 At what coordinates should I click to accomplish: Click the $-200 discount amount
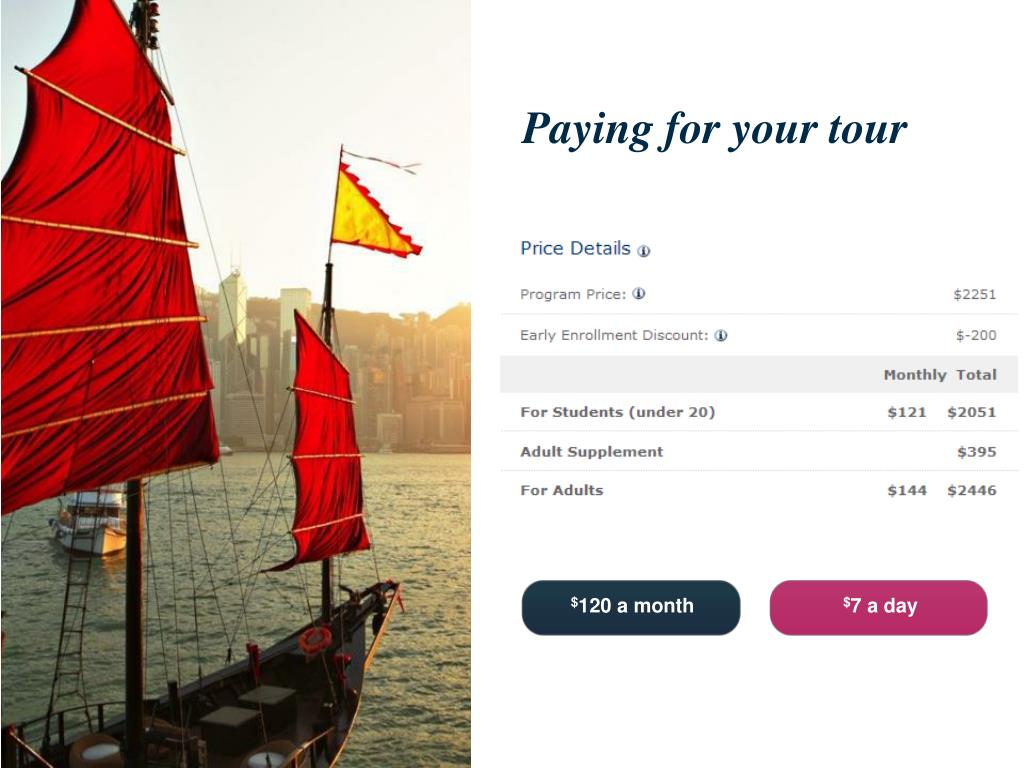(x=976, y=336)
